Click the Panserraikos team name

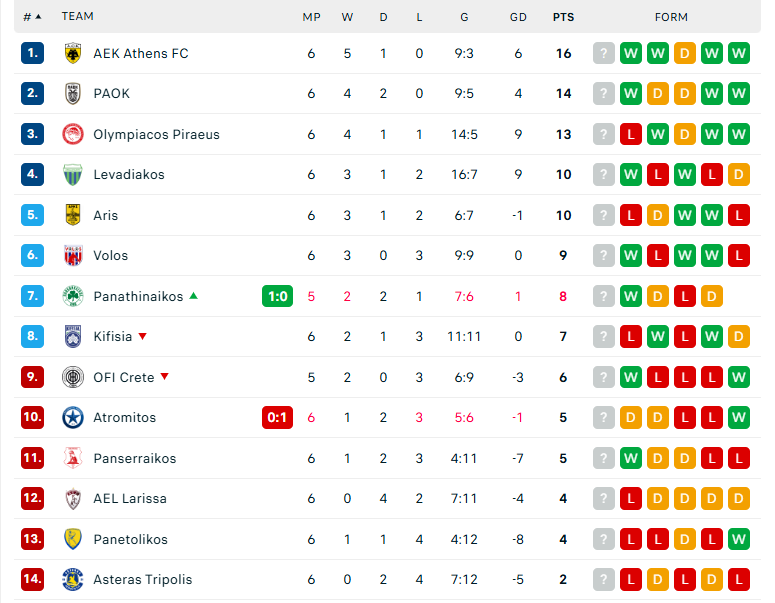coord(134,458)
